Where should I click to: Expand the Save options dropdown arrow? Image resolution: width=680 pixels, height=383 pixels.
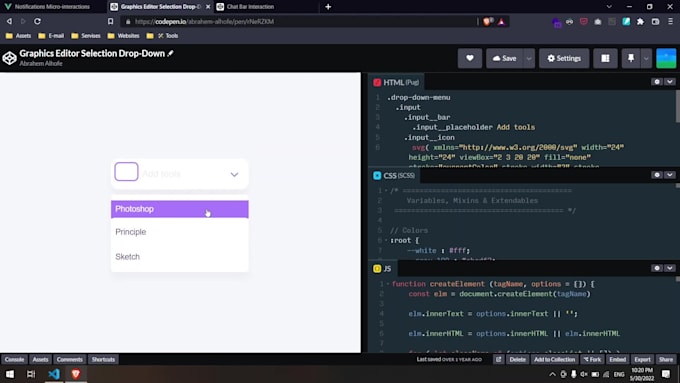pos(529,58)
